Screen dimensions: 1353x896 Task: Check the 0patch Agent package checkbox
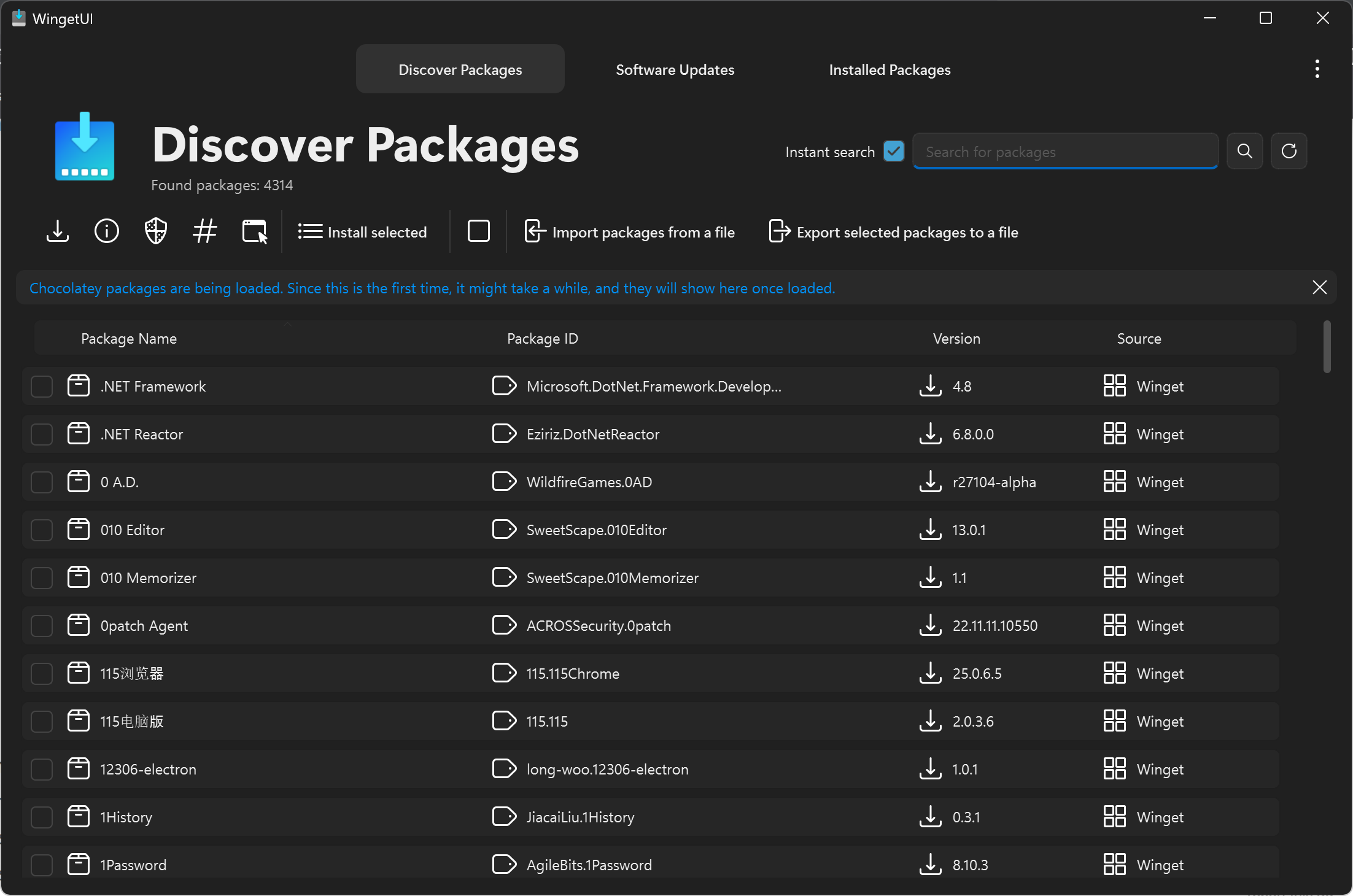(x=42, y=625)
